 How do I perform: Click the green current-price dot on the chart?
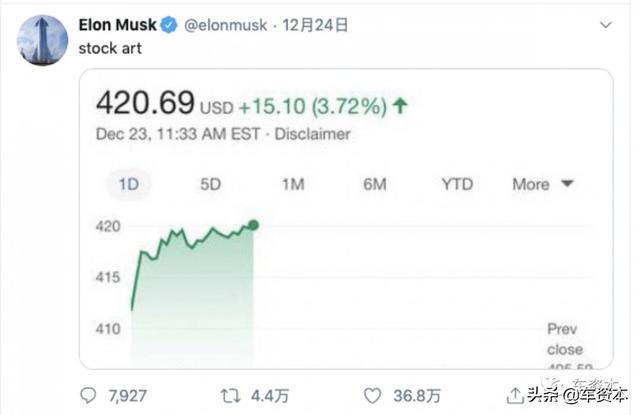[253, 225]
